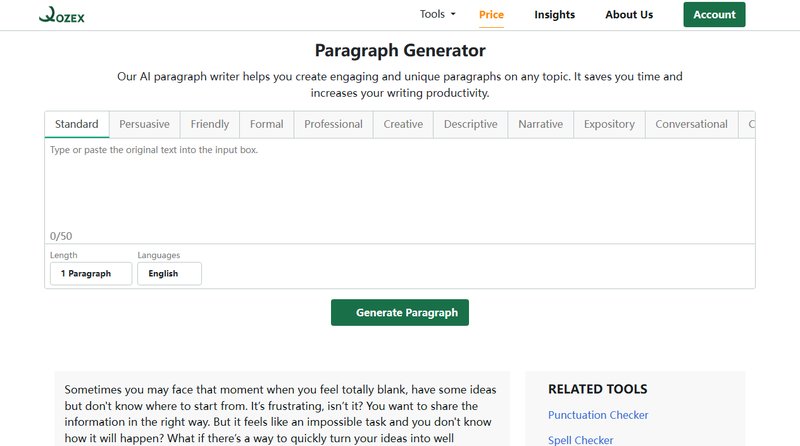Select the Standard tone tab
The image size is (800, 446).
pyautogui.click(x=76, y=124)
